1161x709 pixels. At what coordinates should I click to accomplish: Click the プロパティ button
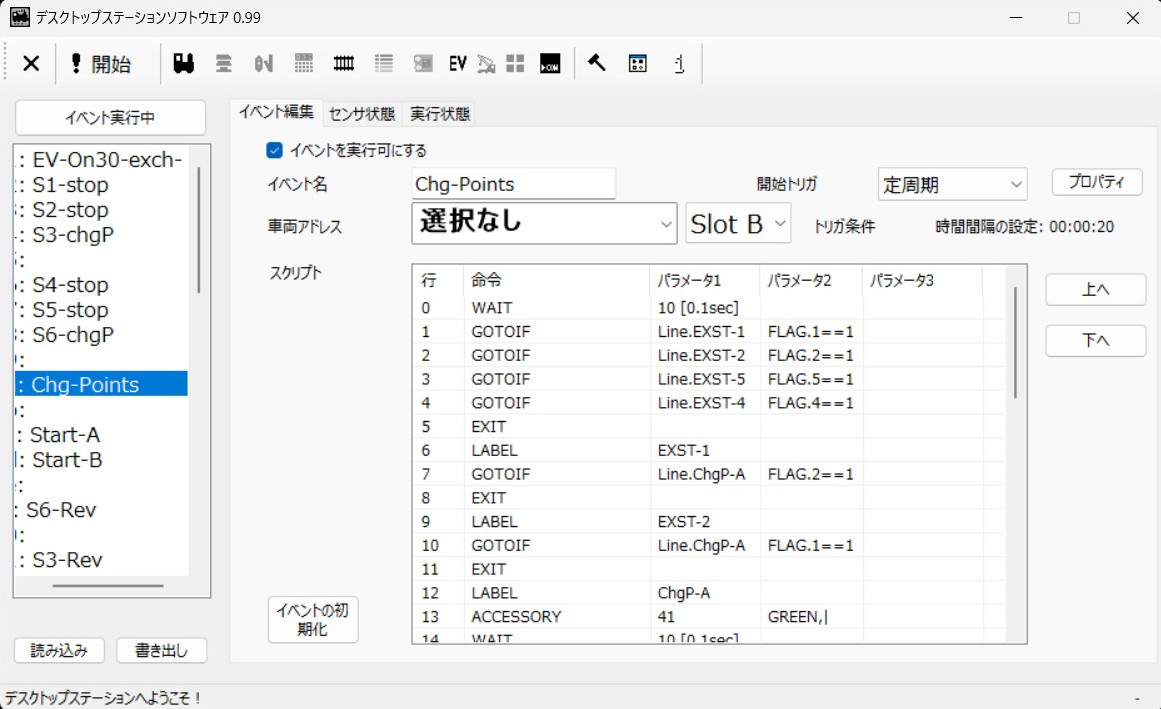tap(1096, 182)
